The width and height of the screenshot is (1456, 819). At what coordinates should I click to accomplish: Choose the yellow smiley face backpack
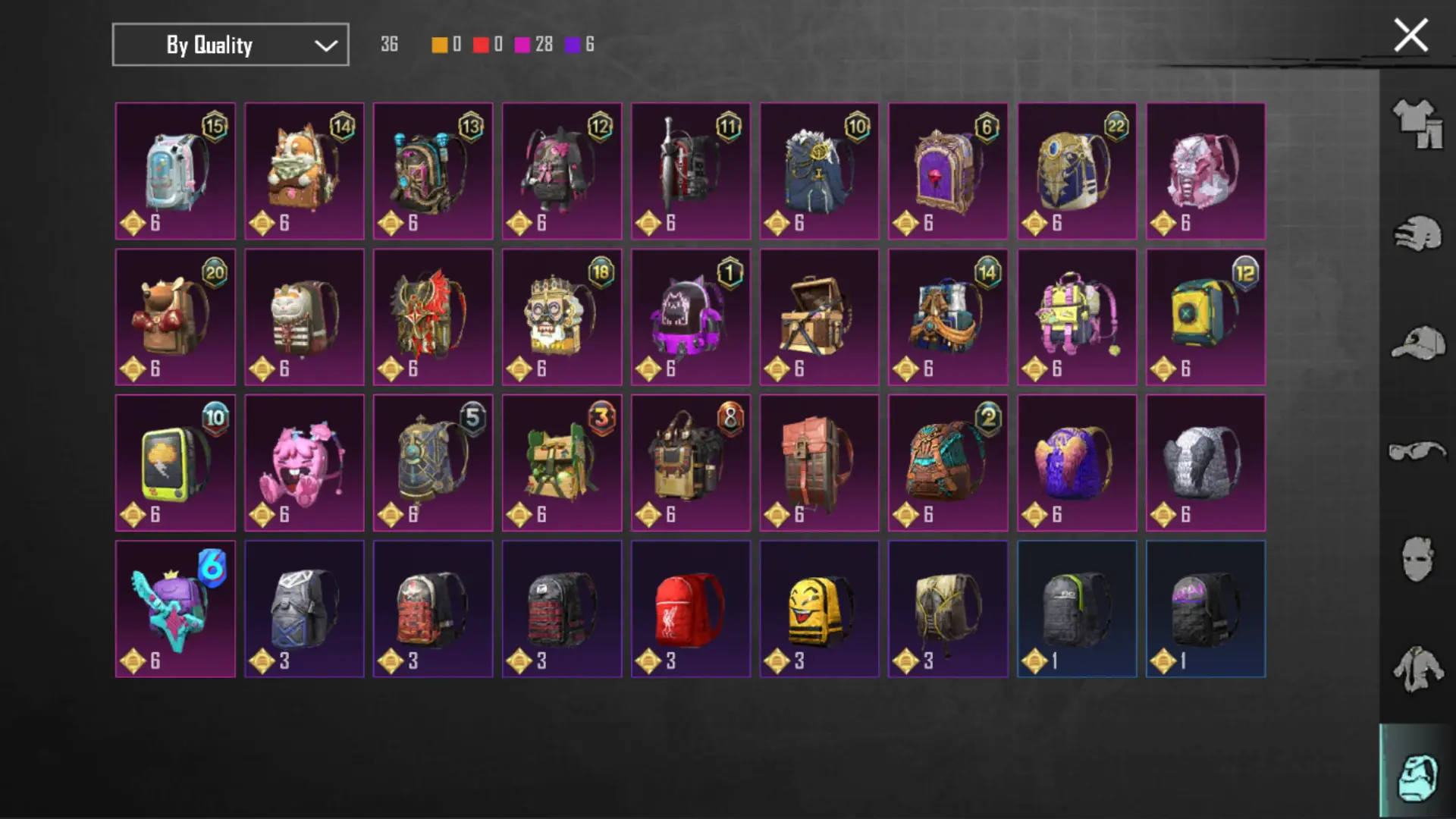click(820, 609)
